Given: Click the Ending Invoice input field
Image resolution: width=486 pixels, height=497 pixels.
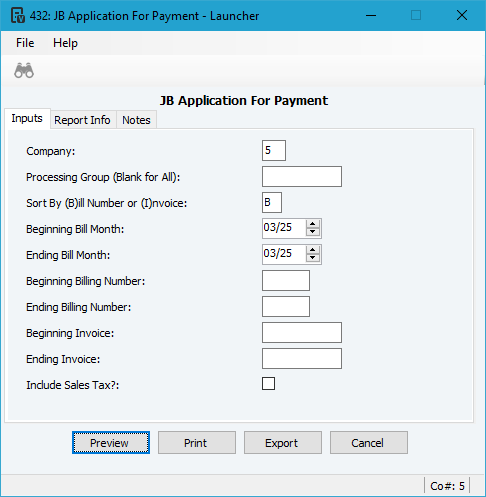Looking at the screenshot, I should point(302,358).
